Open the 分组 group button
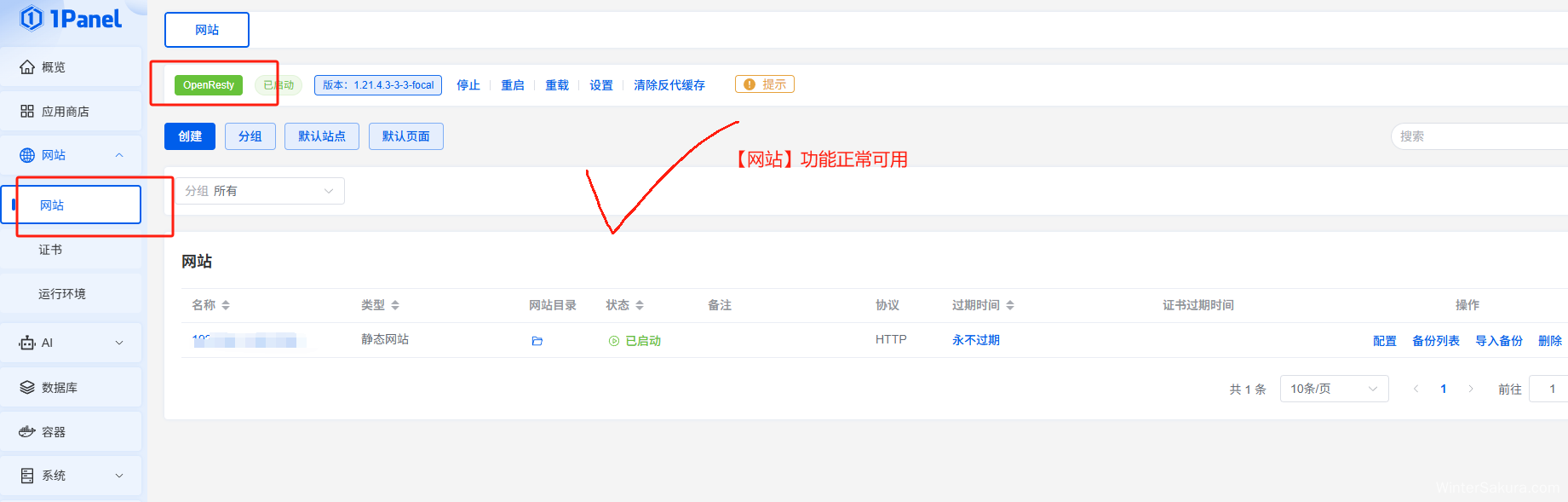1568x502 pixels. pyautogui.click(x=250, y=136)
